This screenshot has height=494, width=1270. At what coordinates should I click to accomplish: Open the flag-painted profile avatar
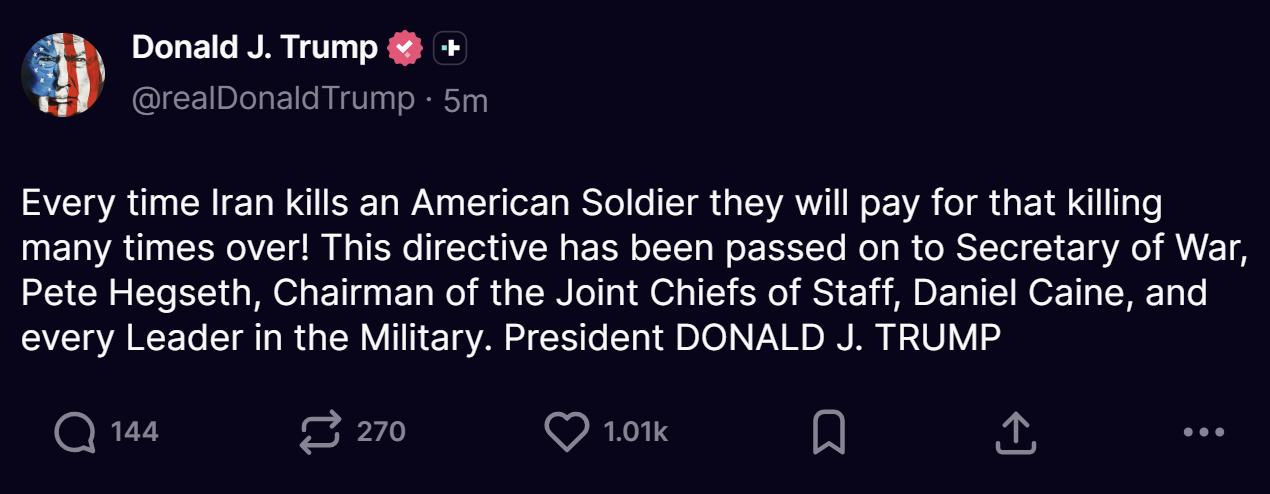(x=65, y=73)
